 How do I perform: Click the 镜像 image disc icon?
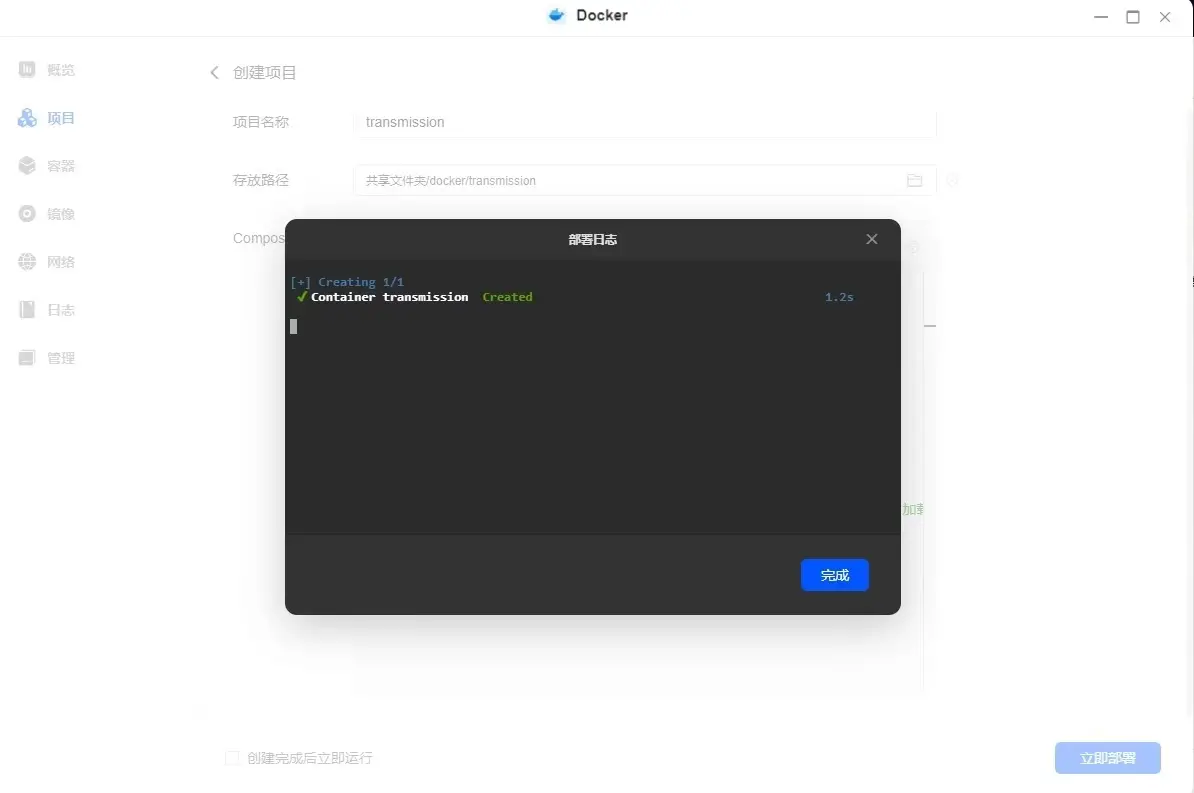[27, 214]
